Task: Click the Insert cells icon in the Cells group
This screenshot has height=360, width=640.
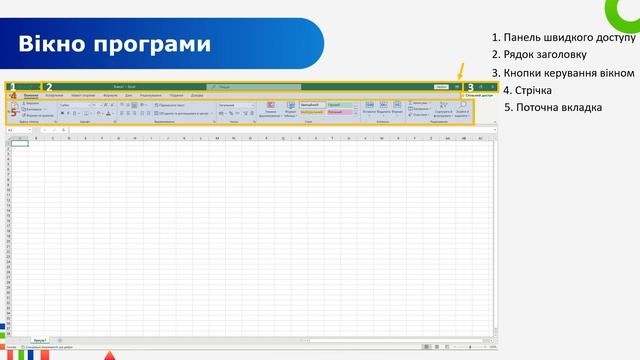Action: click(x=369, y=106)
